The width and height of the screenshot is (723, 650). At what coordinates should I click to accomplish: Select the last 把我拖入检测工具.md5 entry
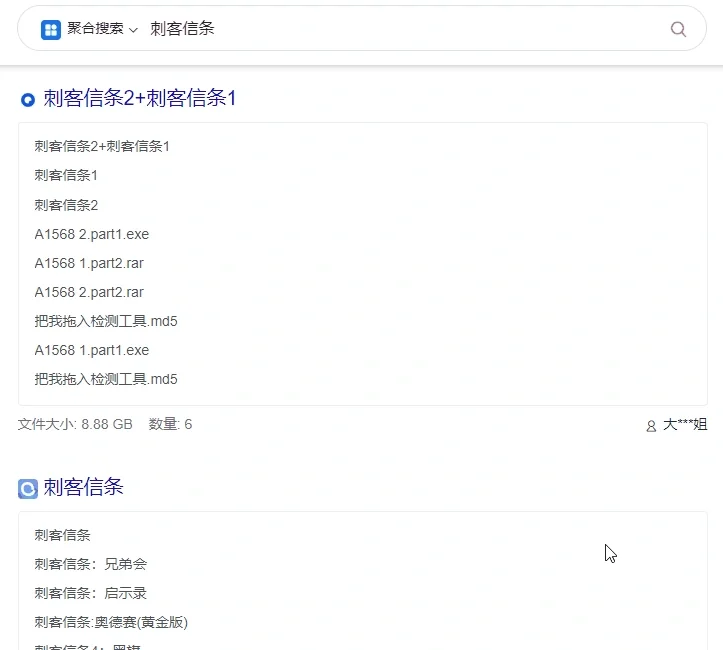click(106, 379)
